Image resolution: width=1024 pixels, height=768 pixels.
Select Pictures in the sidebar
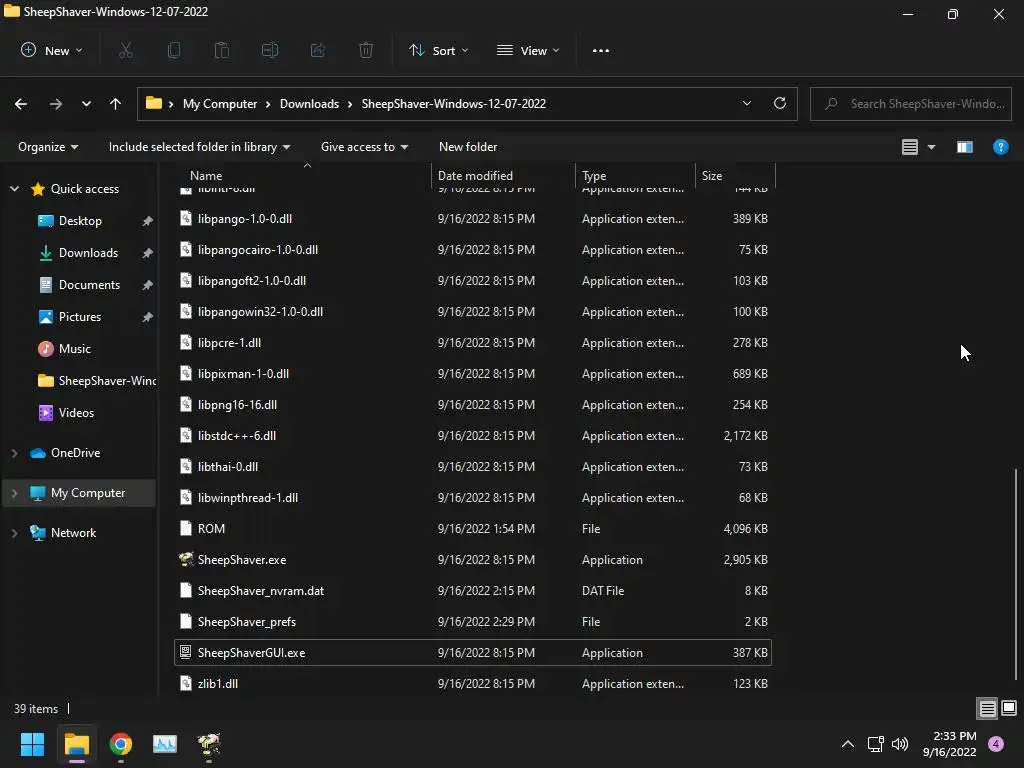click(80, 317)
